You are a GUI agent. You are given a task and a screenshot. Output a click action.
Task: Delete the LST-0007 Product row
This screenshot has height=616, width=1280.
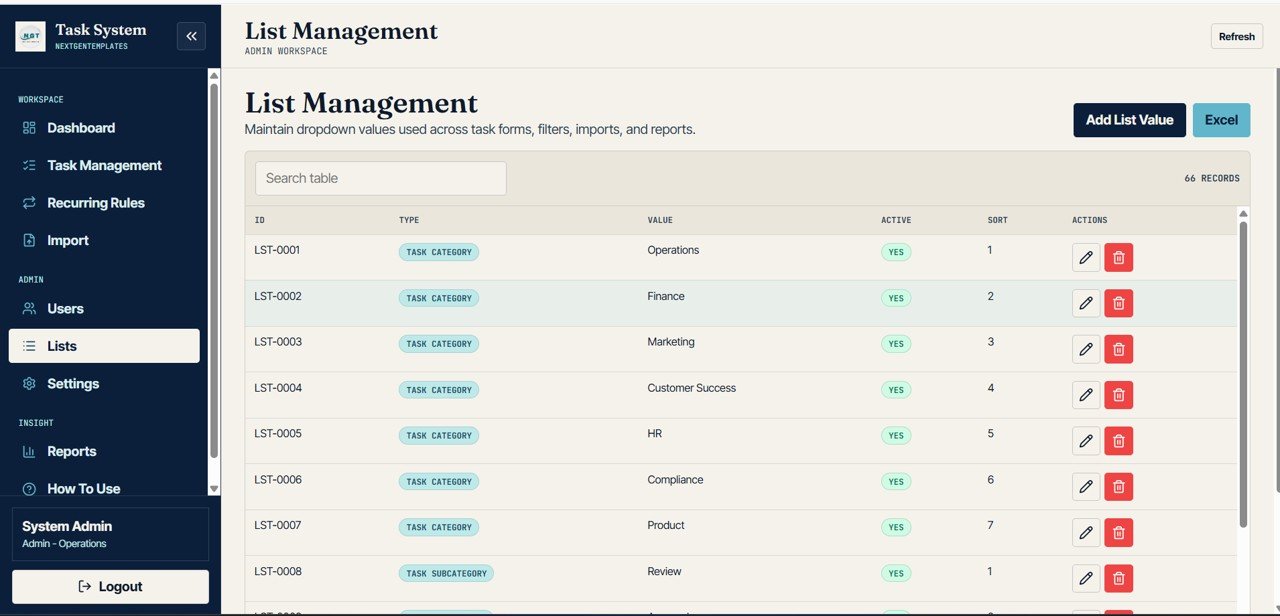(1119, 533)
